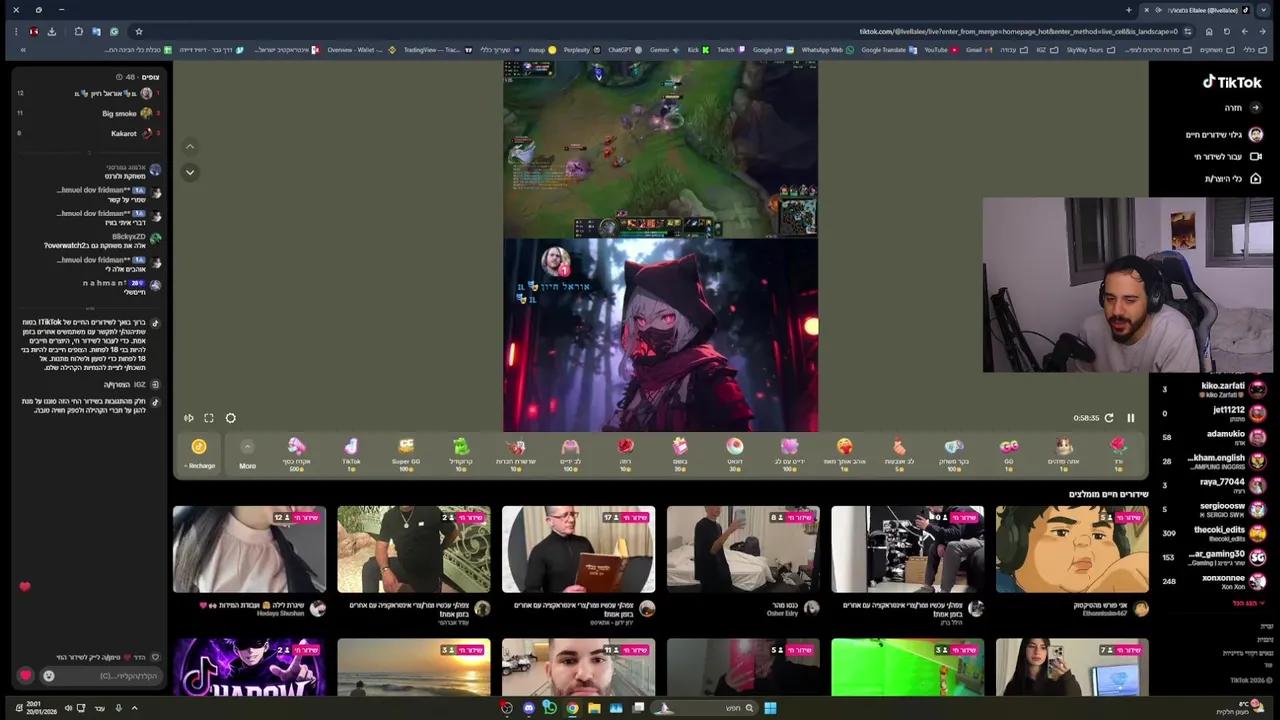Open the Google Translate bookmark

pos(888,50)
